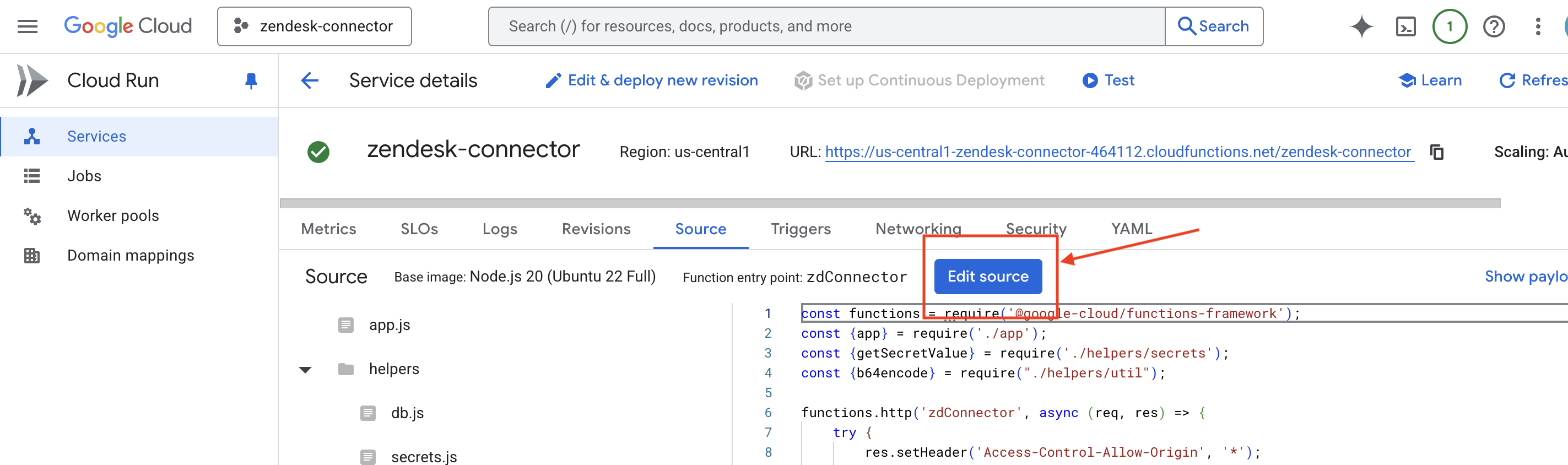Open the notifications badge showing 1
Image resolution: width=1568 pixels, height=465 pixels.
click(1450, 27)
